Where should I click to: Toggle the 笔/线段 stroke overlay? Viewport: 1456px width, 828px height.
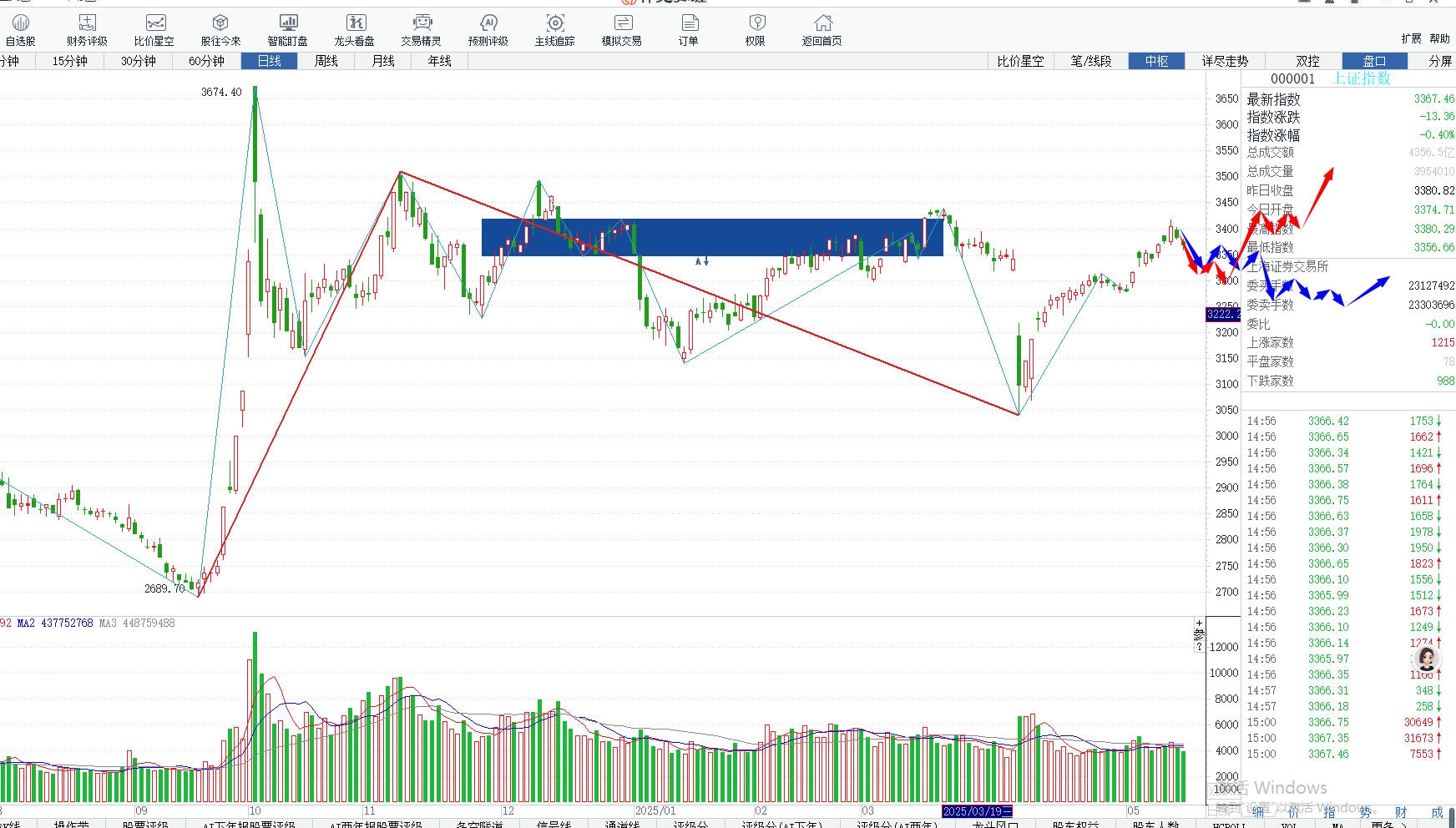tap(1091, 61)
